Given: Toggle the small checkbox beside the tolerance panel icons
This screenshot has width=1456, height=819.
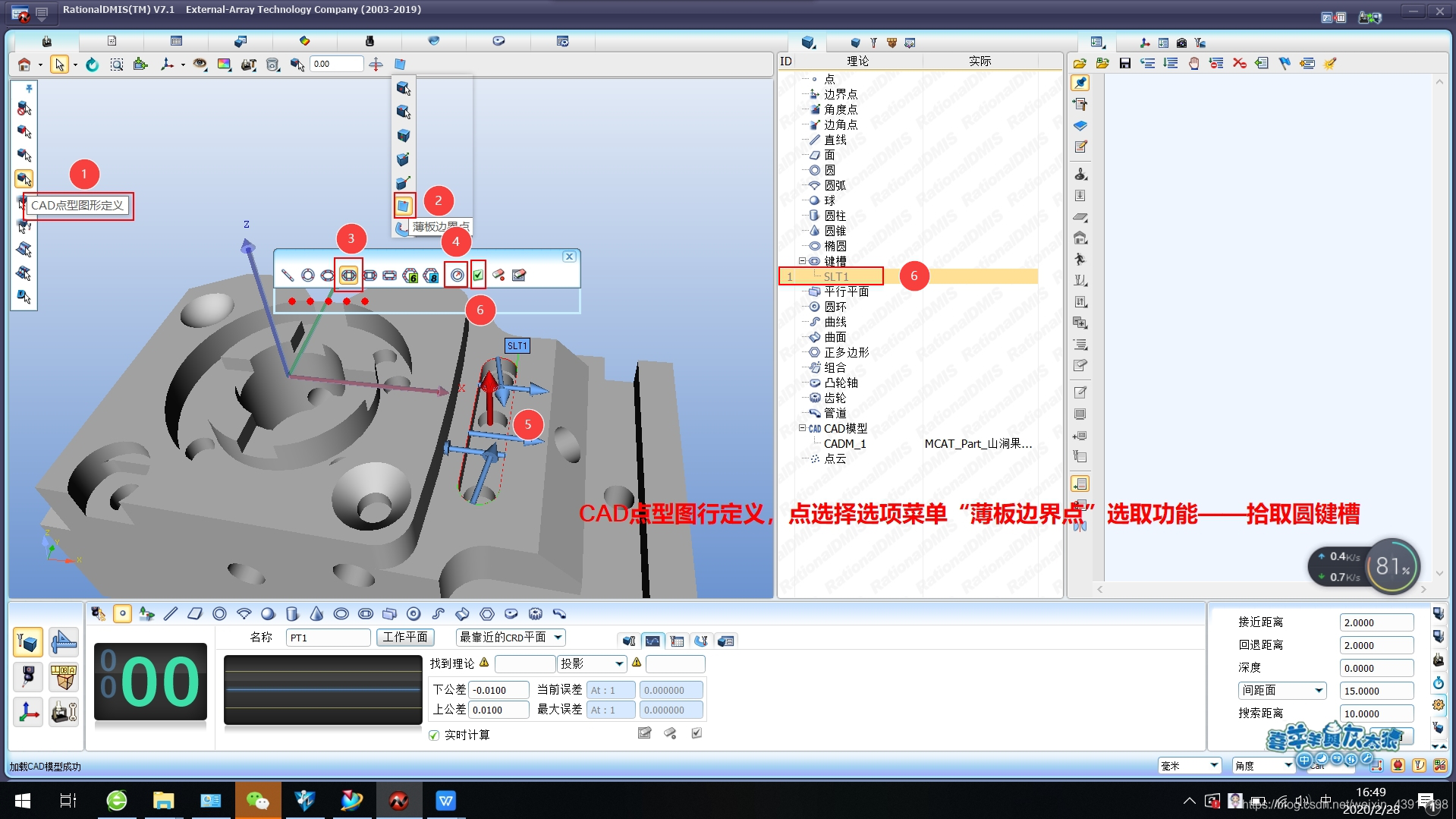Looking at the screenshot, I should click(696, 732).
